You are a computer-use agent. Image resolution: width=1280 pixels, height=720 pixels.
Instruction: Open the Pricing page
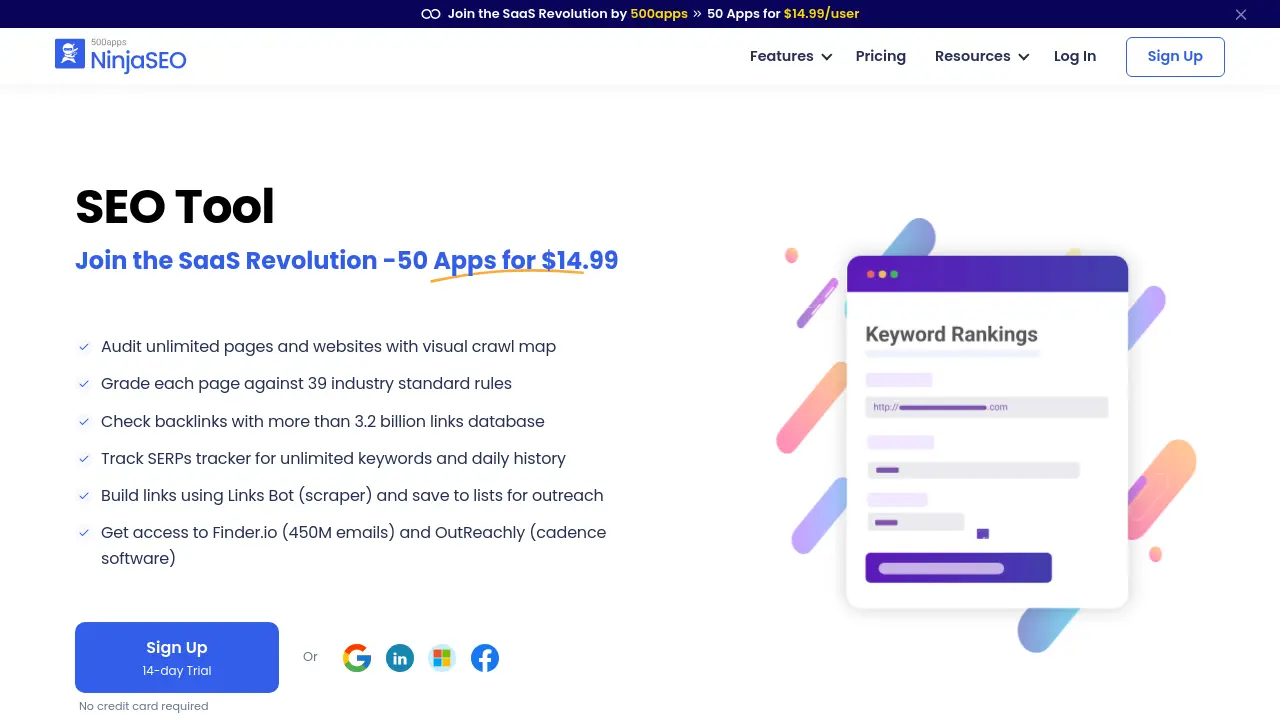pyautogui.click(x=881, y=56)
